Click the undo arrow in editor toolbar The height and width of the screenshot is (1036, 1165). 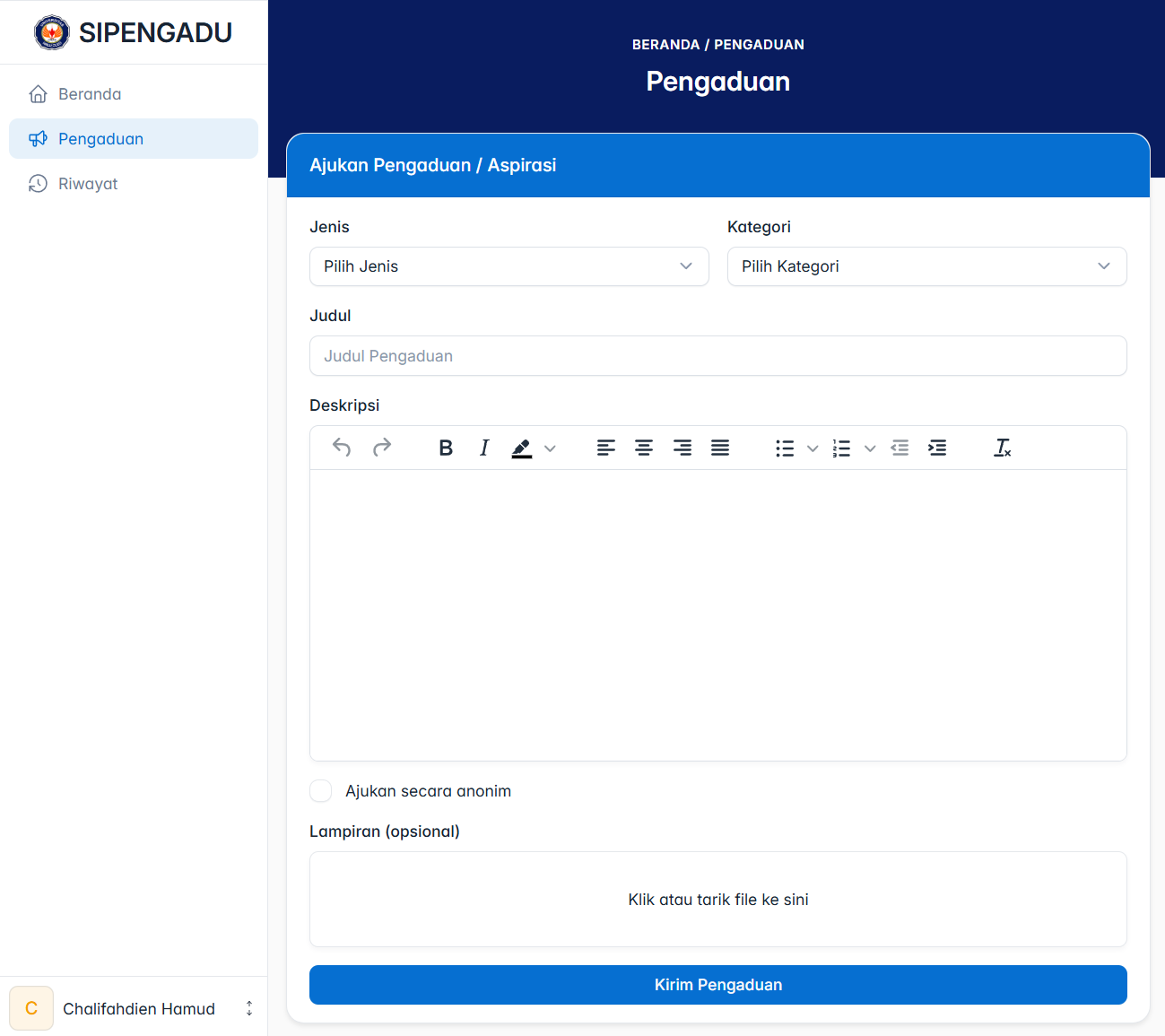342,448
